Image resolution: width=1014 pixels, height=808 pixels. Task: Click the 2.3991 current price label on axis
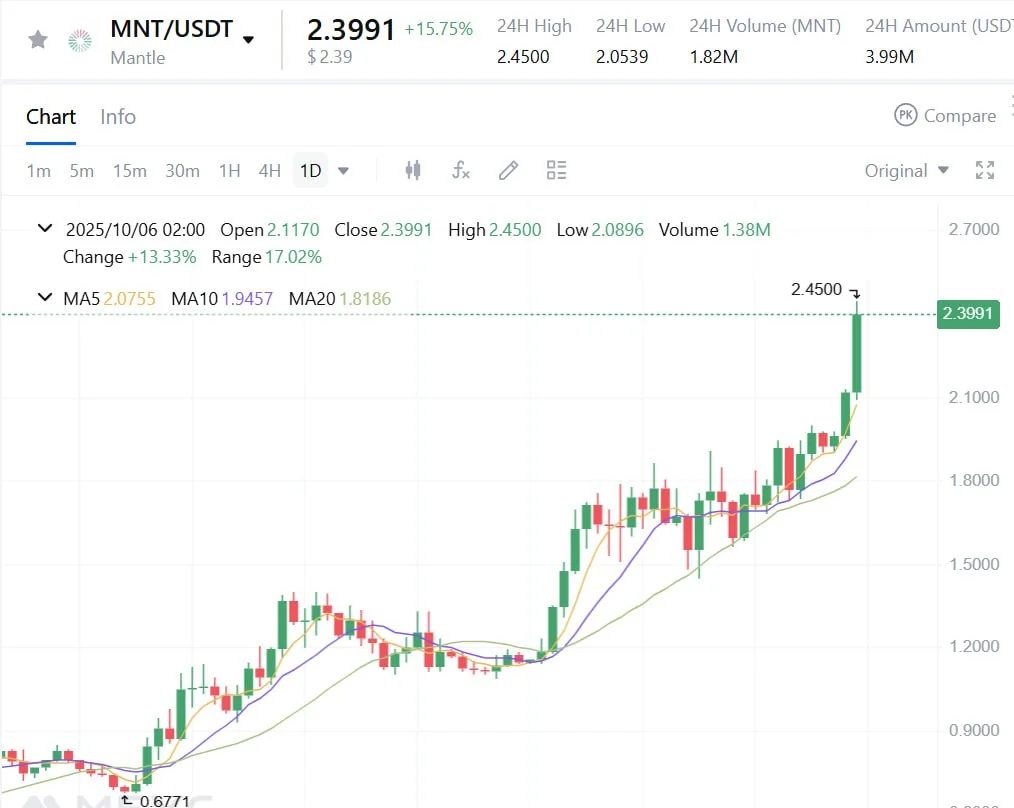(968, 314)
